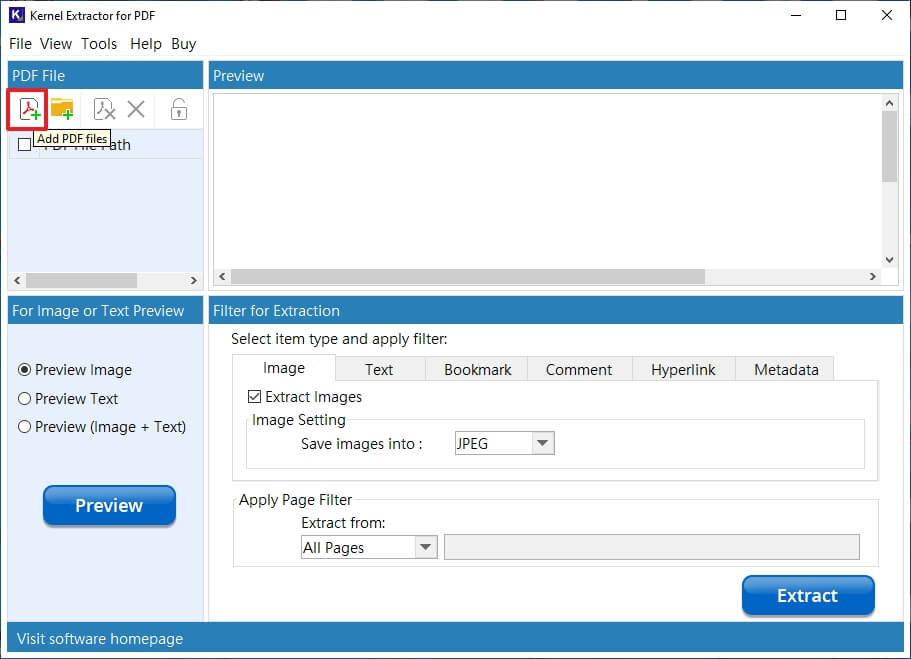The width and height of the screenshot is (911, 659).
Task: Uncheck the Extract Images checkbox
Action: tap(254, 397)
